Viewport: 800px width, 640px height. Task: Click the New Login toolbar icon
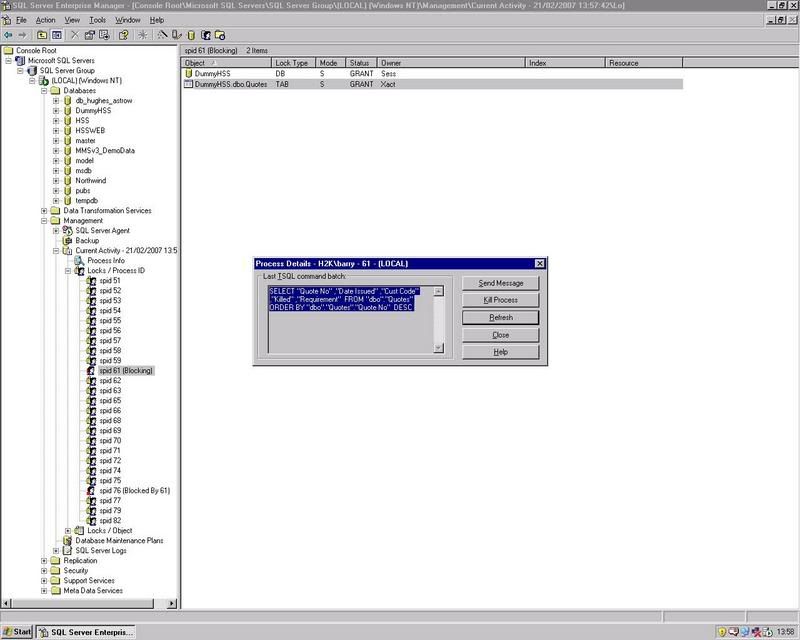tap(206, 35)
